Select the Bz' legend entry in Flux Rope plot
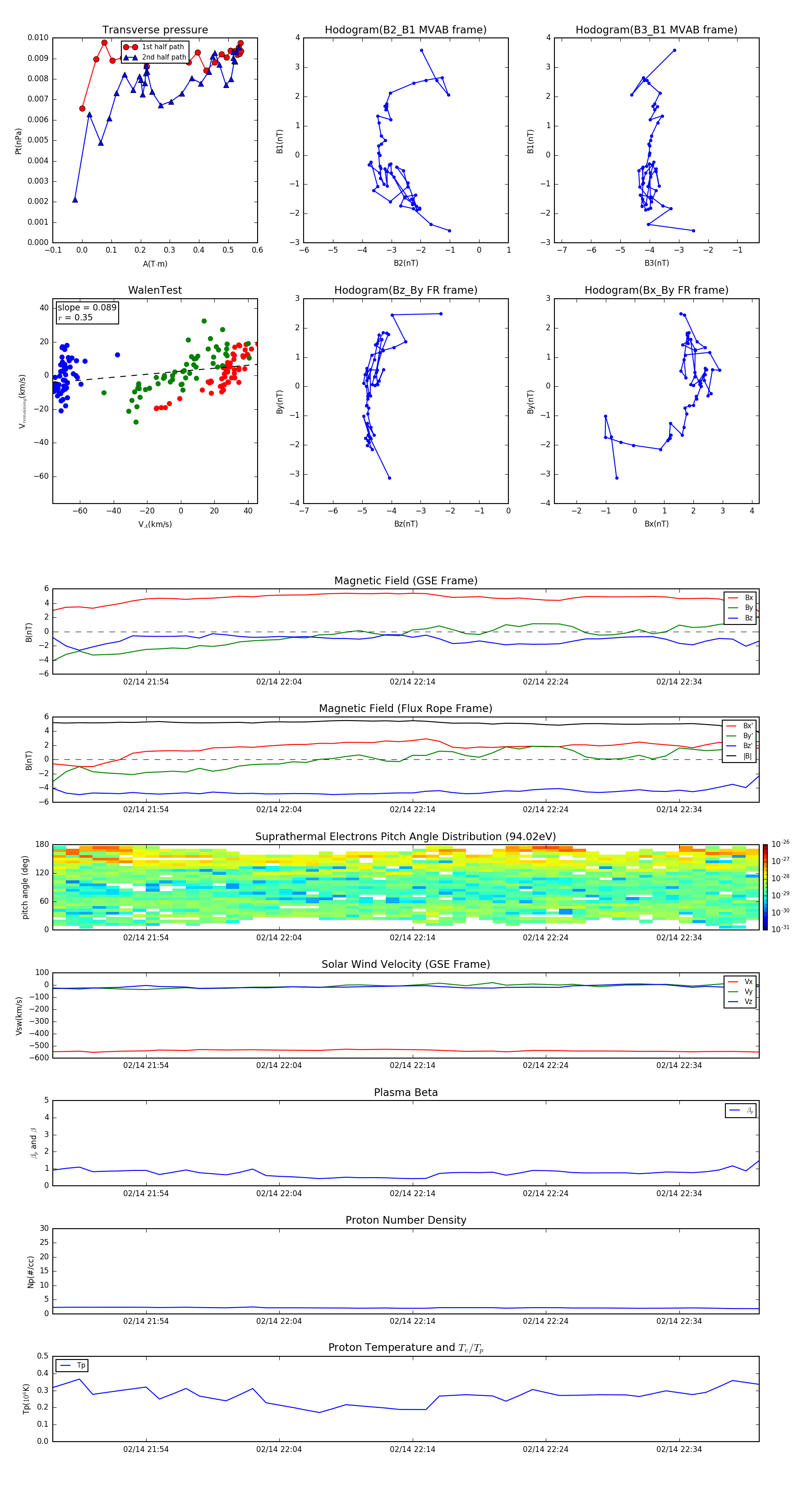This screenshot has width=812, height=1489. pos(739,746)
